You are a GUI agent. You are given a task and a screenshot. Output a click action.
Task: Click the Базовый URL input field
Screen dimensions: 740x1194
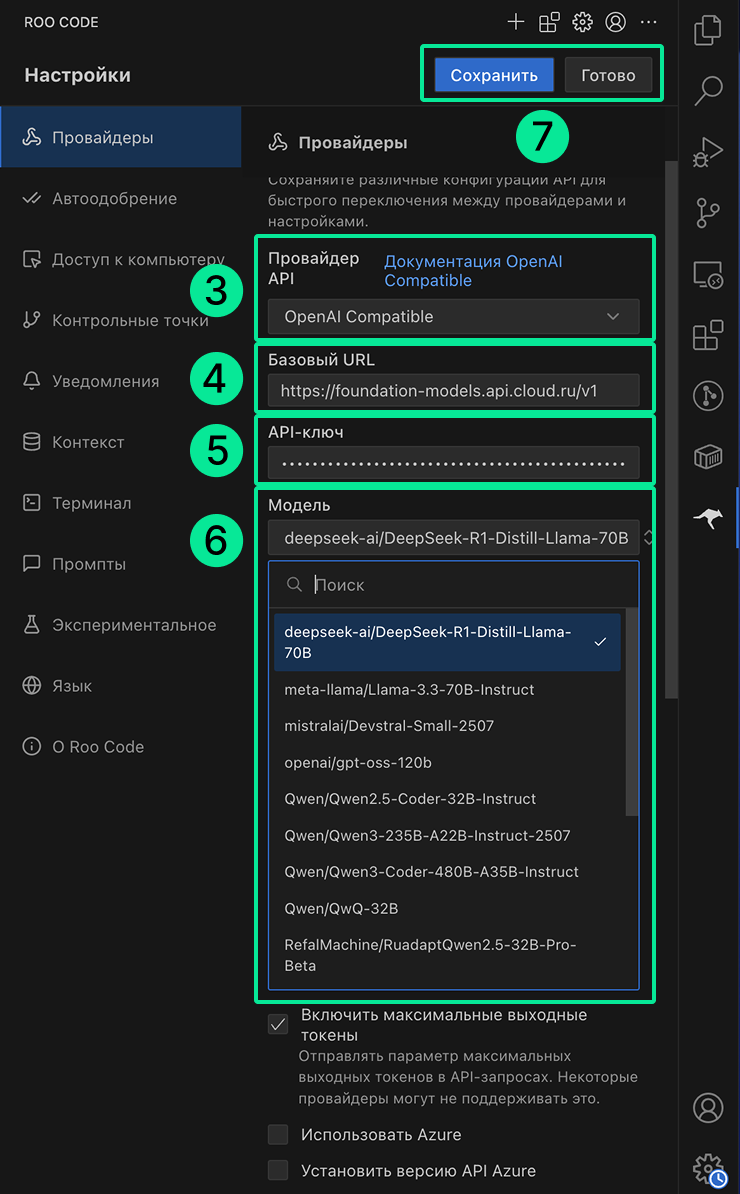pyautogui.click(x=453, y=391)
